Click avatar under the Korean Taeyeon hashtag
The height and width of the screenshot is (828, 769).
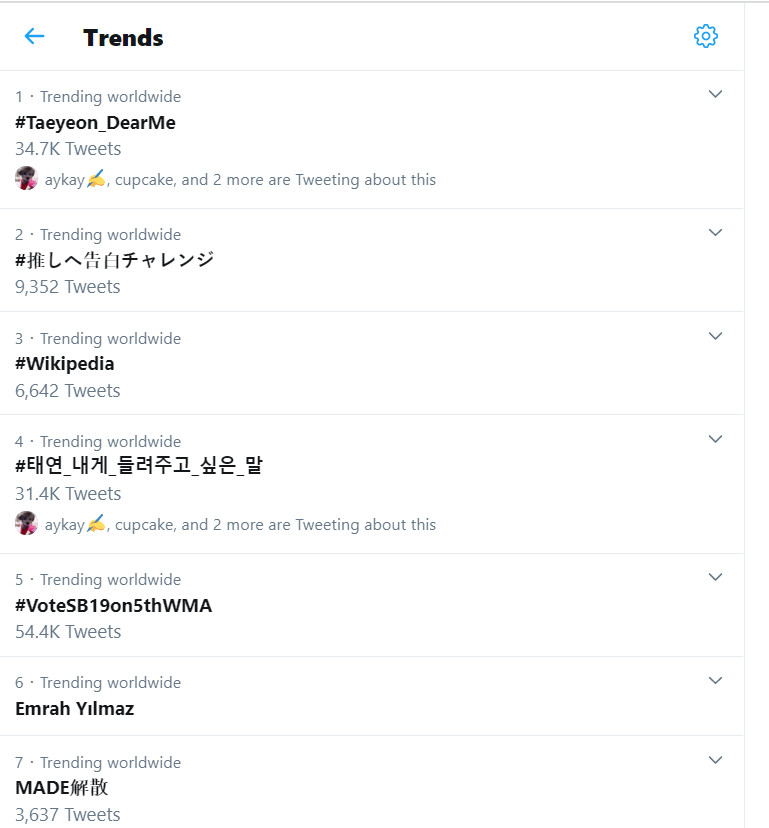(x=26, y=523)
